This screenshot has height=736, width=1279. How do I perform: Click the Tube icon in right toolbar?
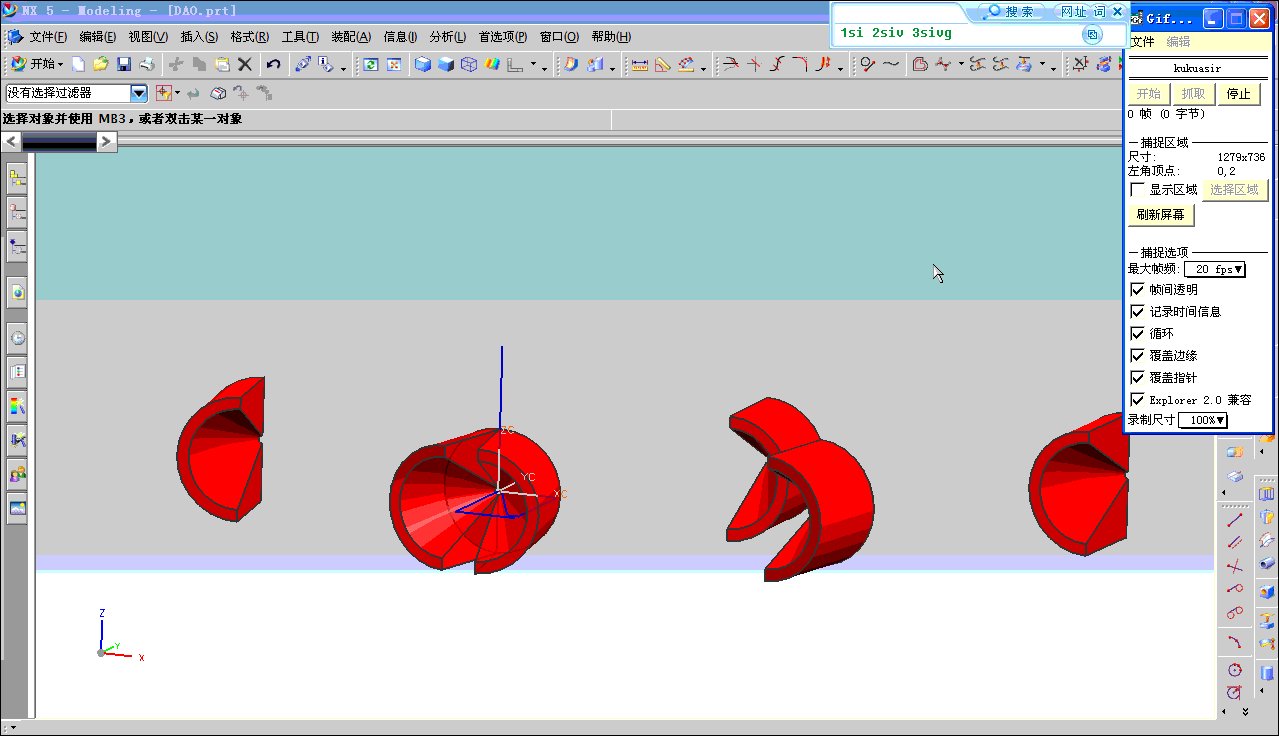(1267, 565)
